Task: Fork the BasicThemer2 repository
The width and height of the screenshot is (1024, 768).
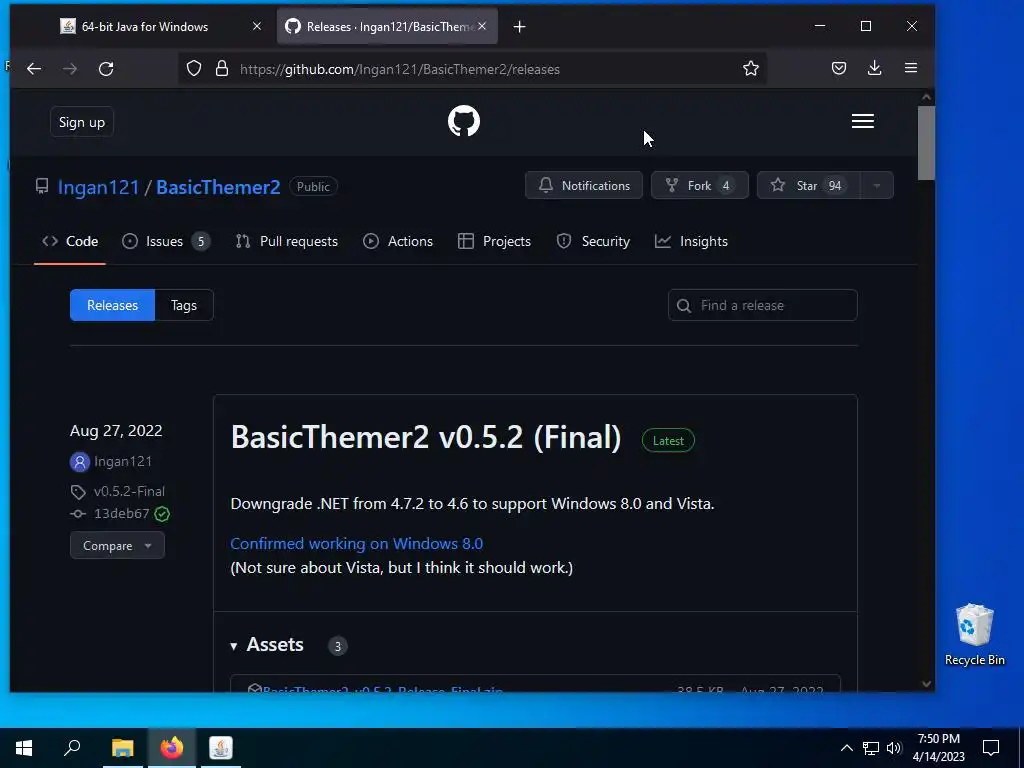Action: click(x=699, y=185)
